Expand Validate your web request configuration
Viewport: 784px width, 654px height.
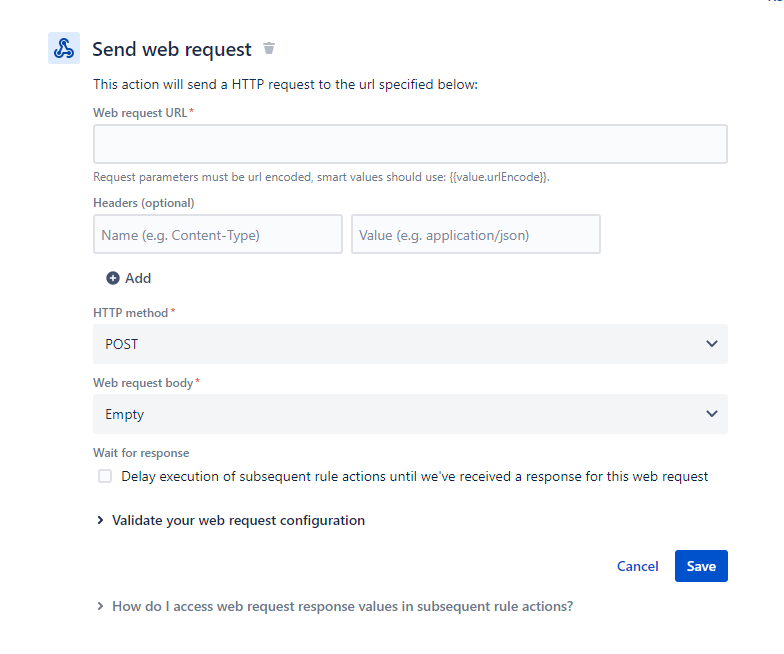point(238,520)
